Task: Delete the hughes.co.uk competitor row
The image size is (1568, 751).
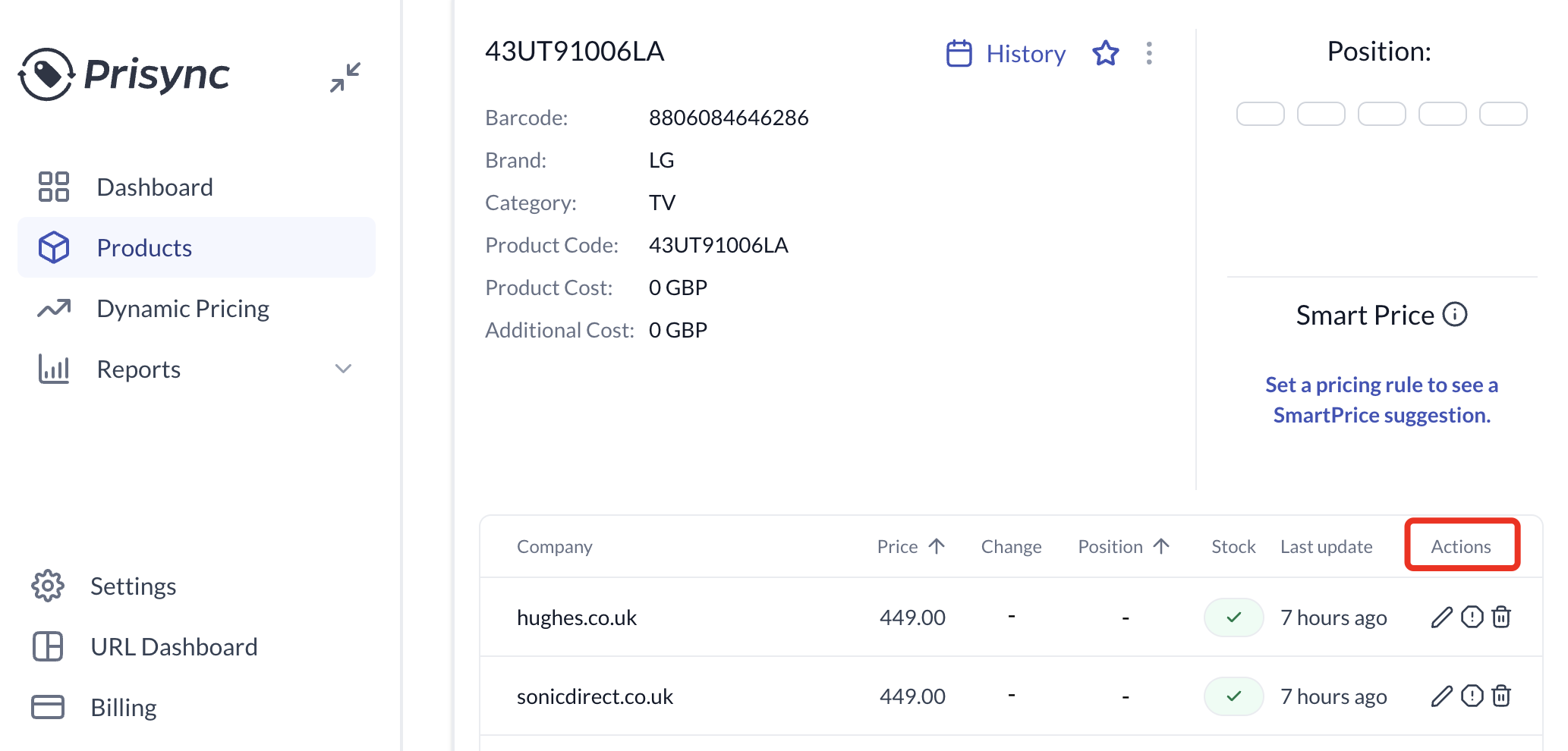Action: tap(1501, 617)
